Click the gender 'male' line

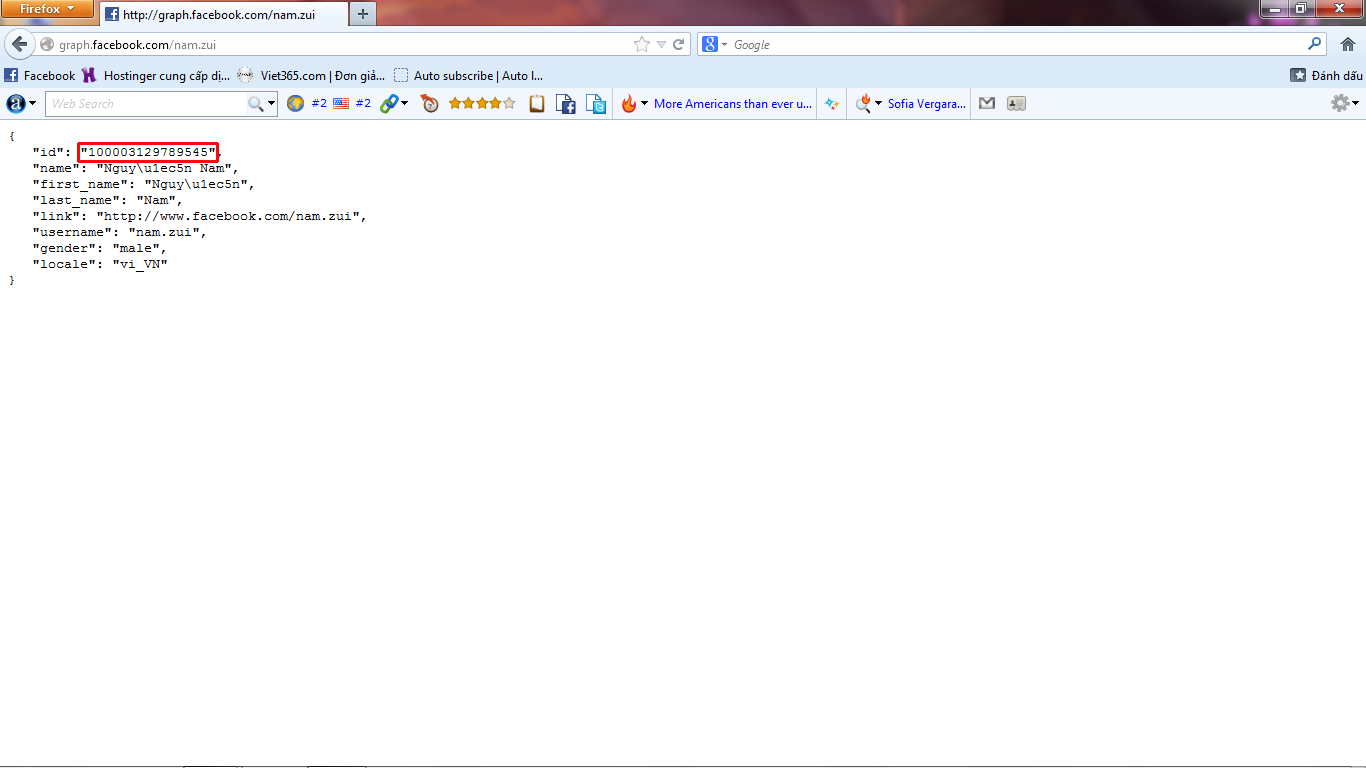point(100,248)
